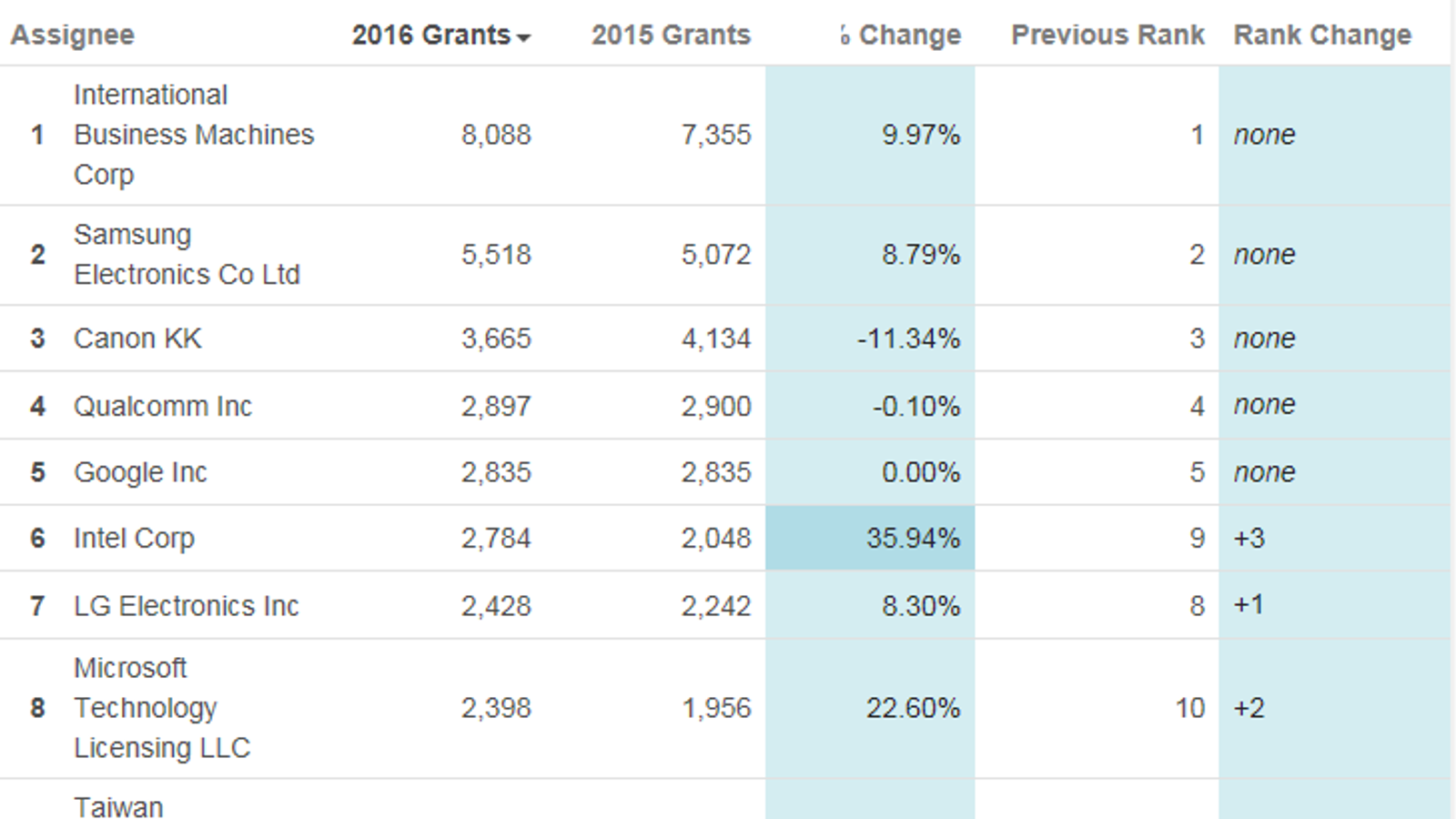
Task: Click Microsoft's 2015 grants value 1,956
Action: 716,708
